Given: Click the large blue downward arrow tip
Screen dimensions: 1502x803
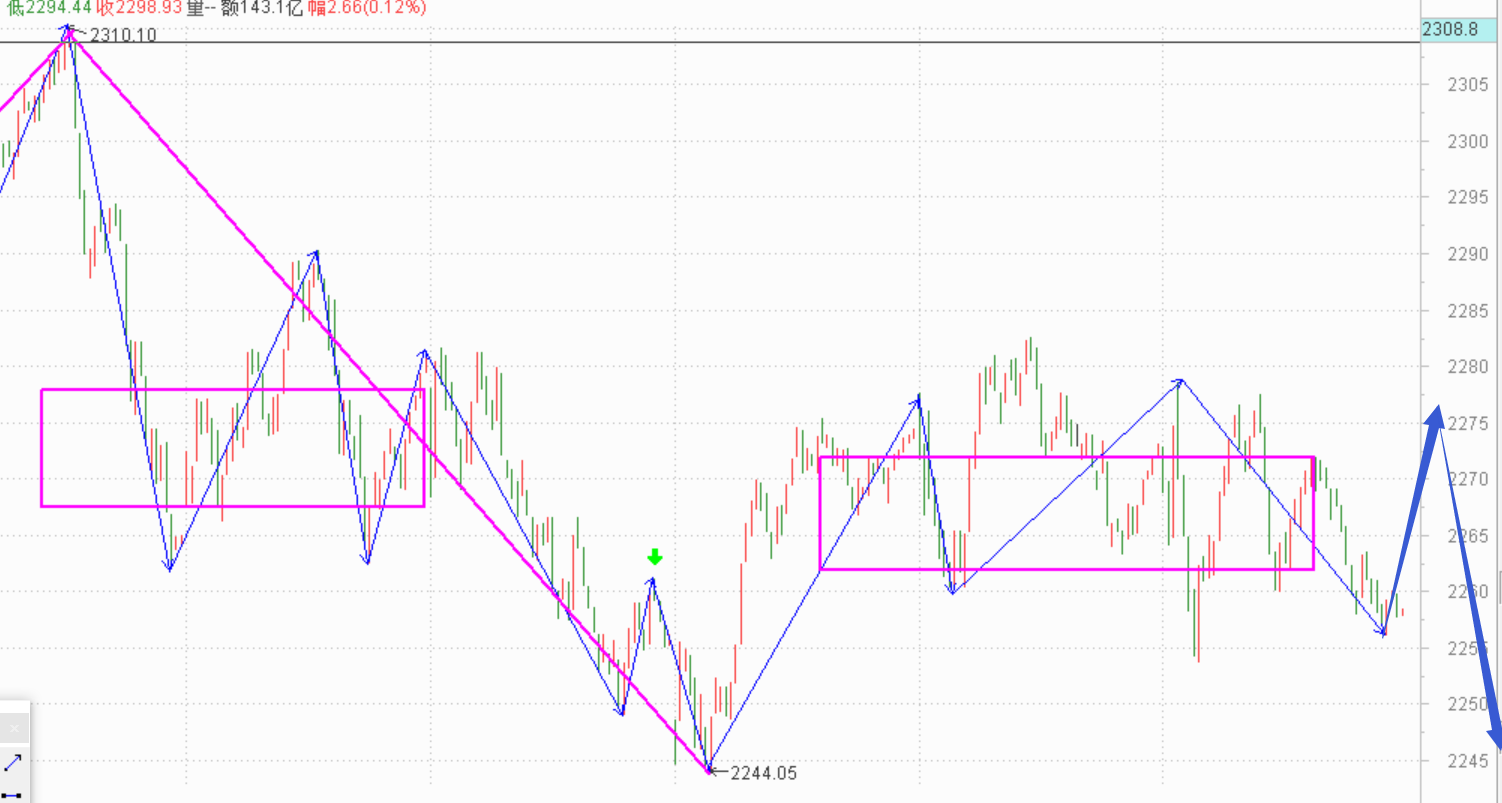Looking at the screenshot, I should coord(1496,741).
